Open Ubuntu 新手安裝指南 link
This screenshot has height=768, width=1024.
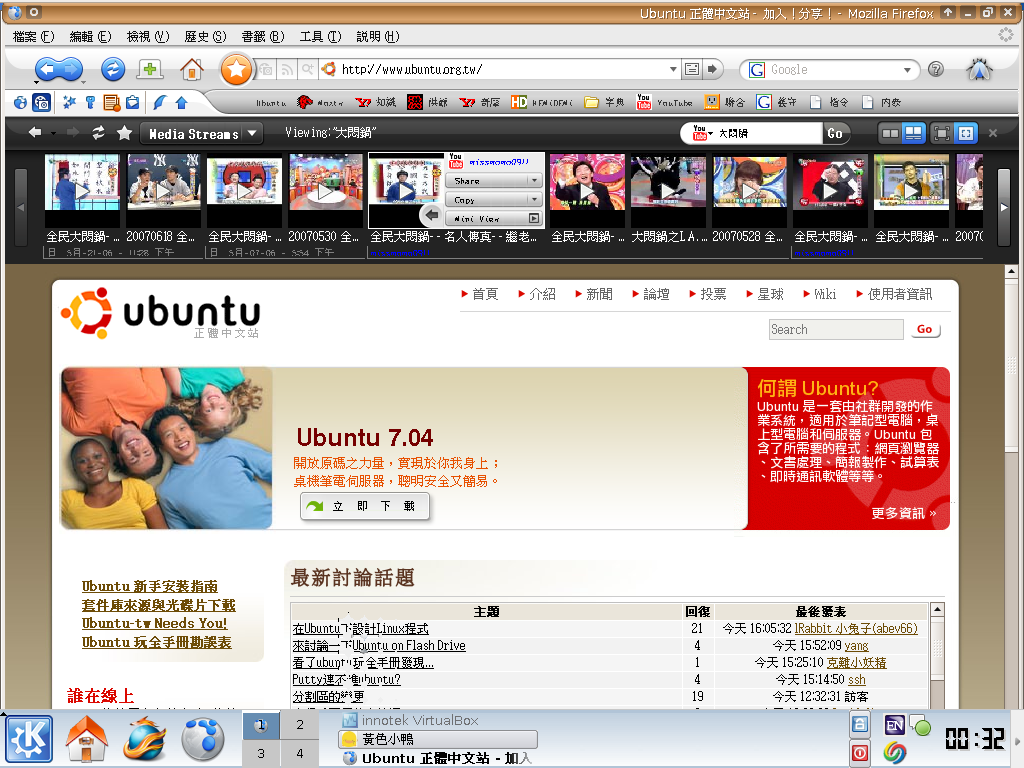tap(150, 586)
